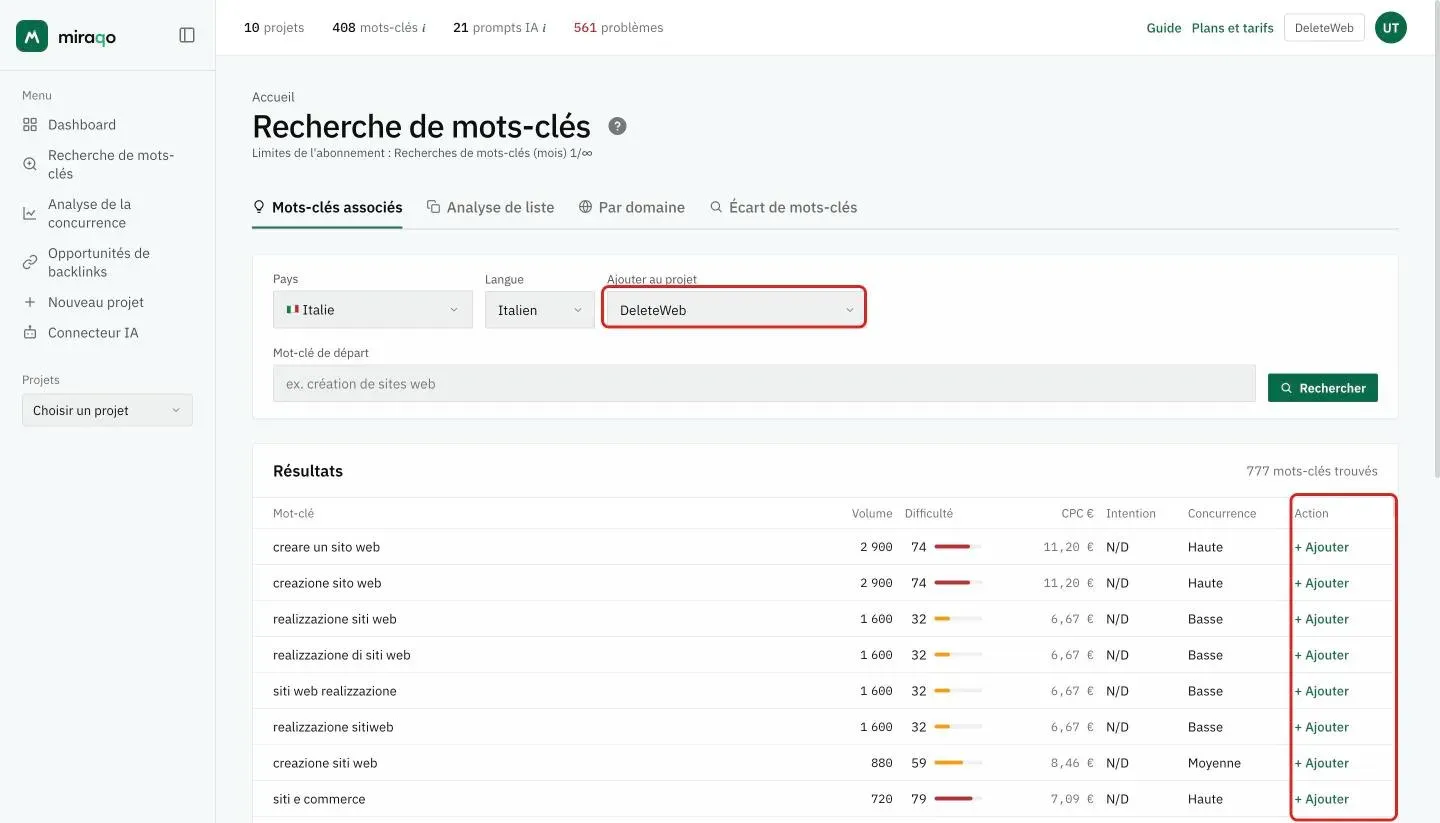The width and height of the screenshot is (1440, 823).
Task: Add keyword creare un sito web
Action: point(1321,547)
